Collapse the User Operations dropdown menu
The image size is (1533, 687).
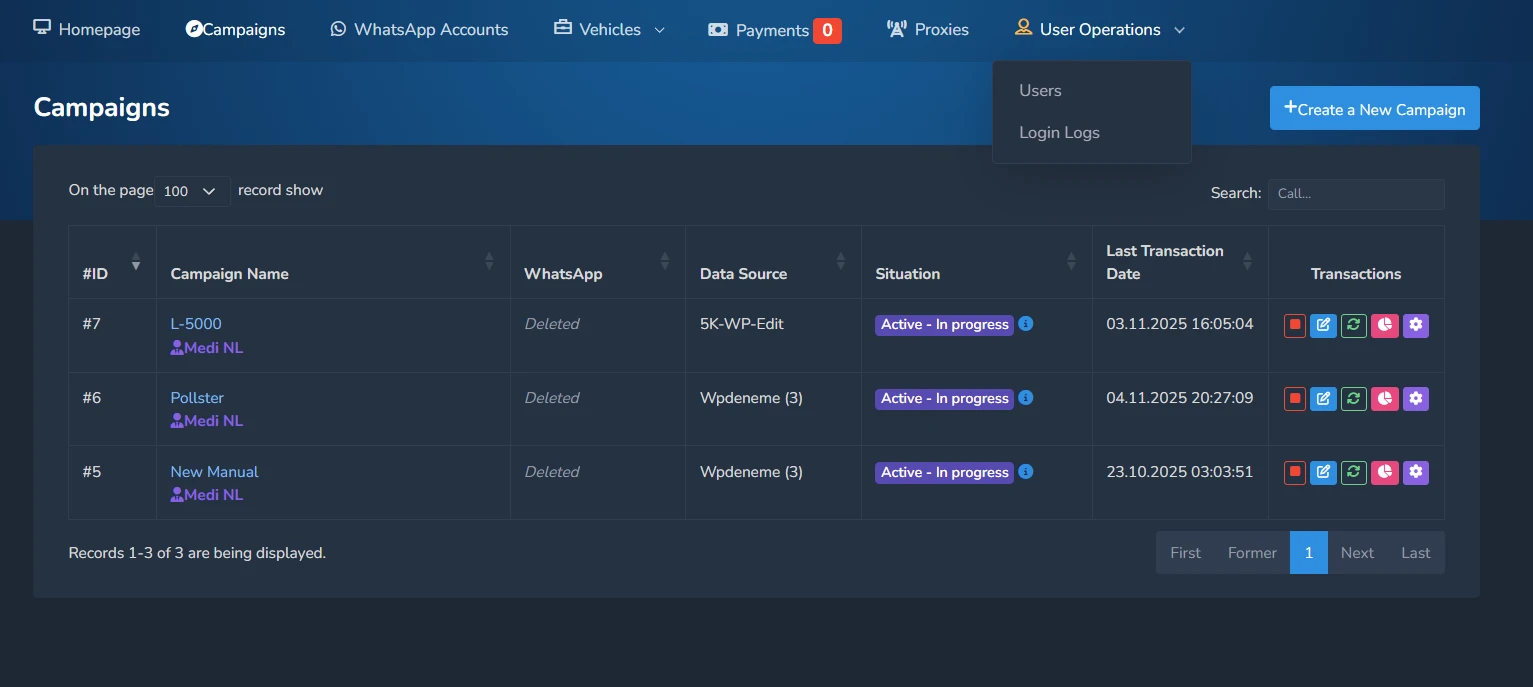[1099, 30]
